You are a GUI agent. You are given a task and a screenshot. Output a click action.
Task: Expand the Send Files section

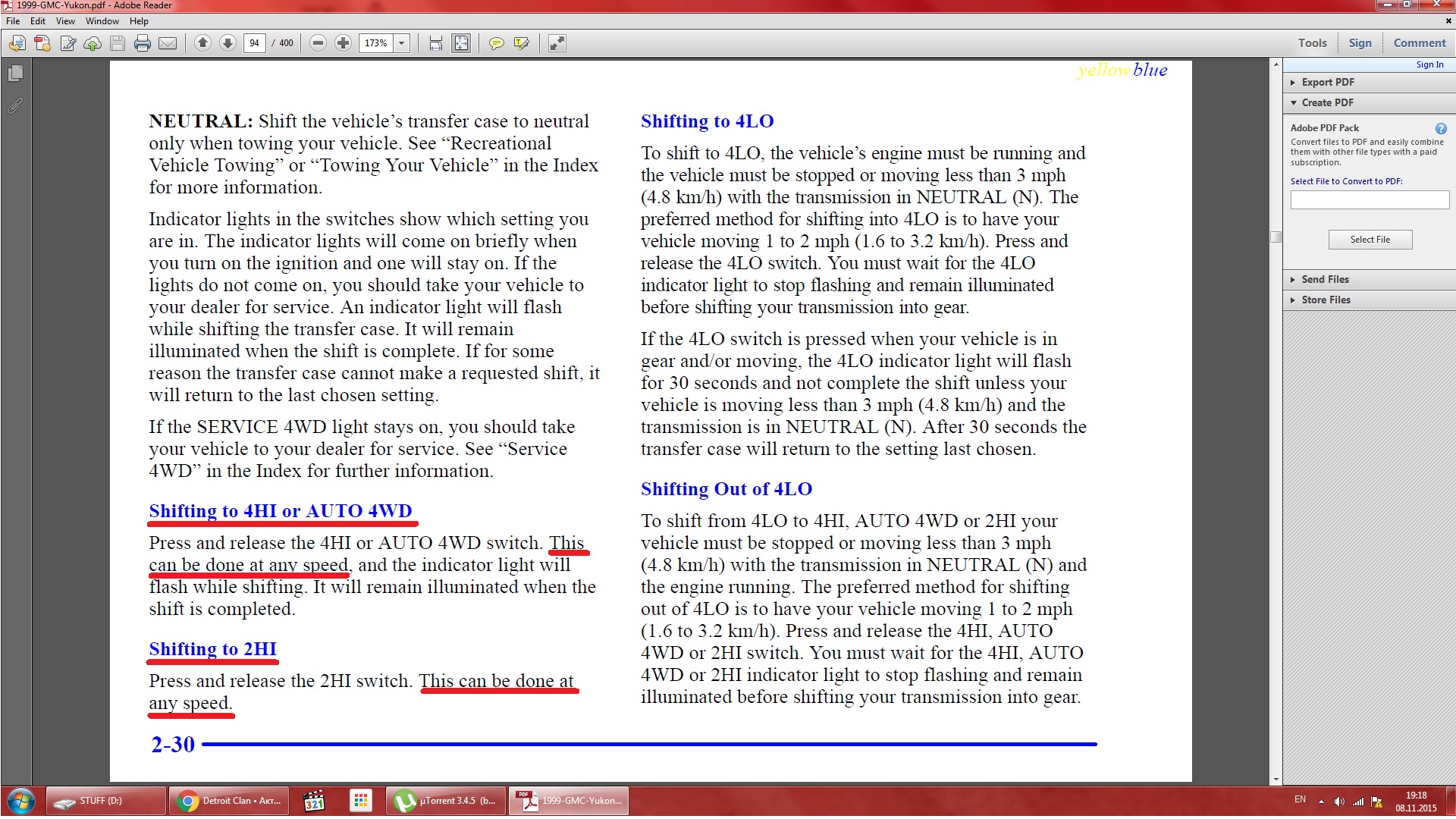pos(1325,279)
